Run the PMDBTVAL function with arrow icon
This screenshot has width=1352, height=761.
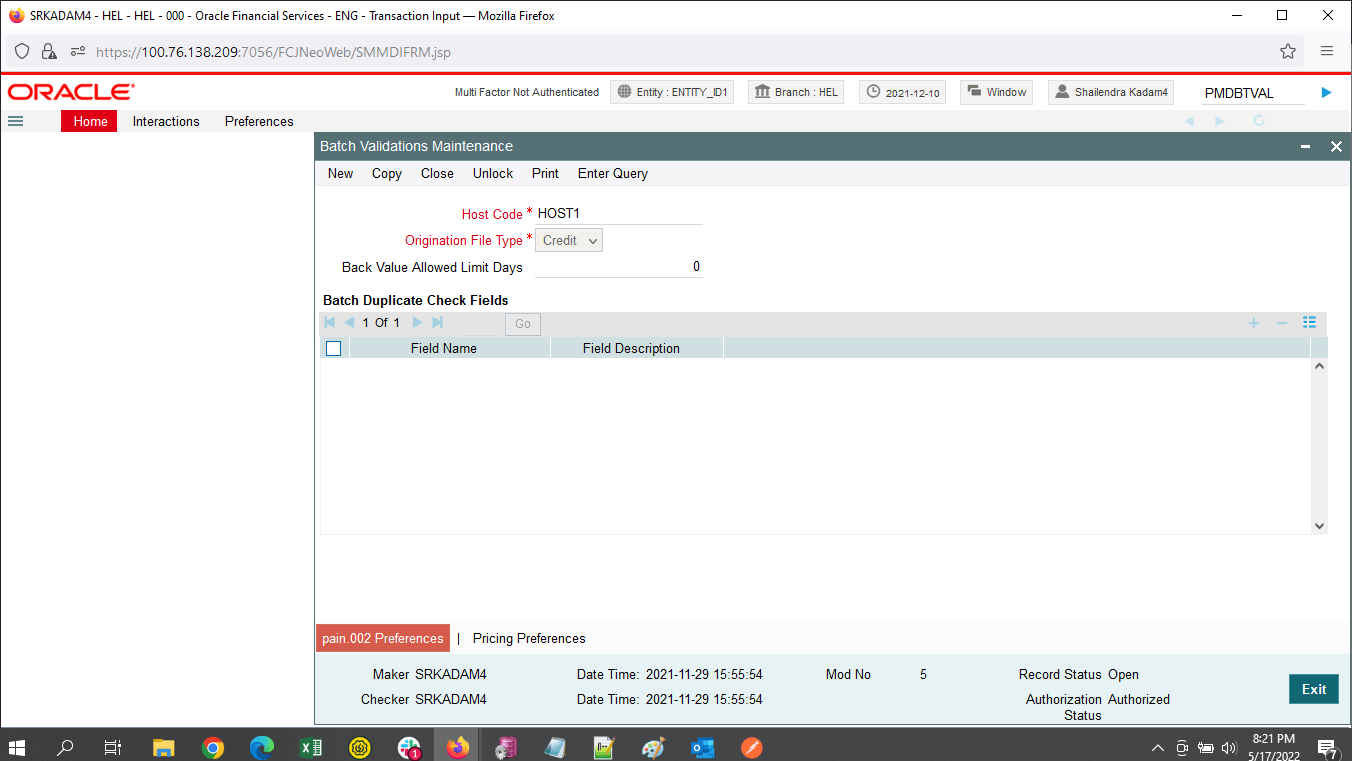click(x=1326, y=93)
